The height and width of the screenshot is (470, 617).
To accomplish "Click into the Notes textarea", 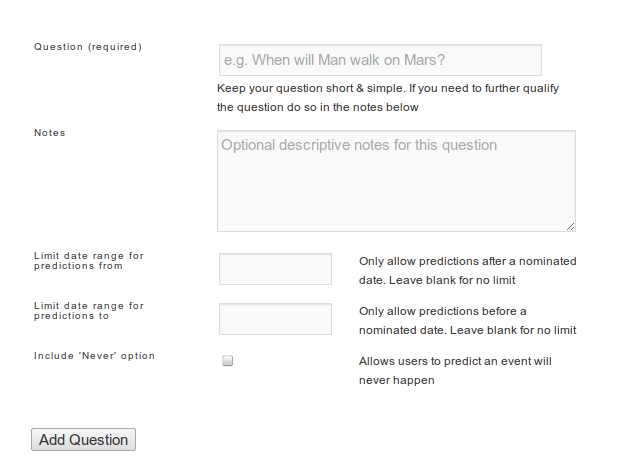I will point(396,181).
